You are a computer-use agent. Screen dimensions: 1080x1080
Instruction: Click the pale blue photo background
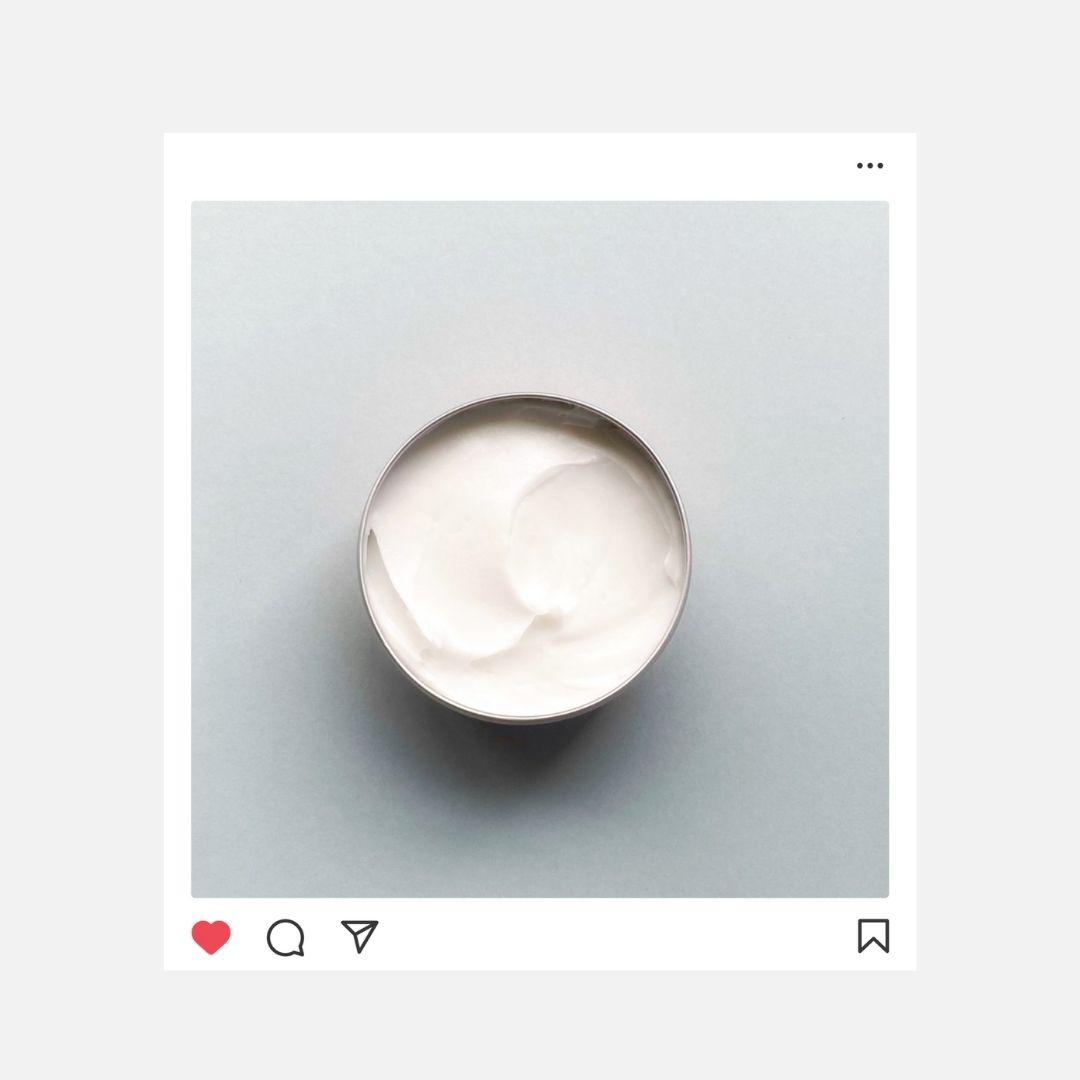pyautogui.click(x=758, y=310)
